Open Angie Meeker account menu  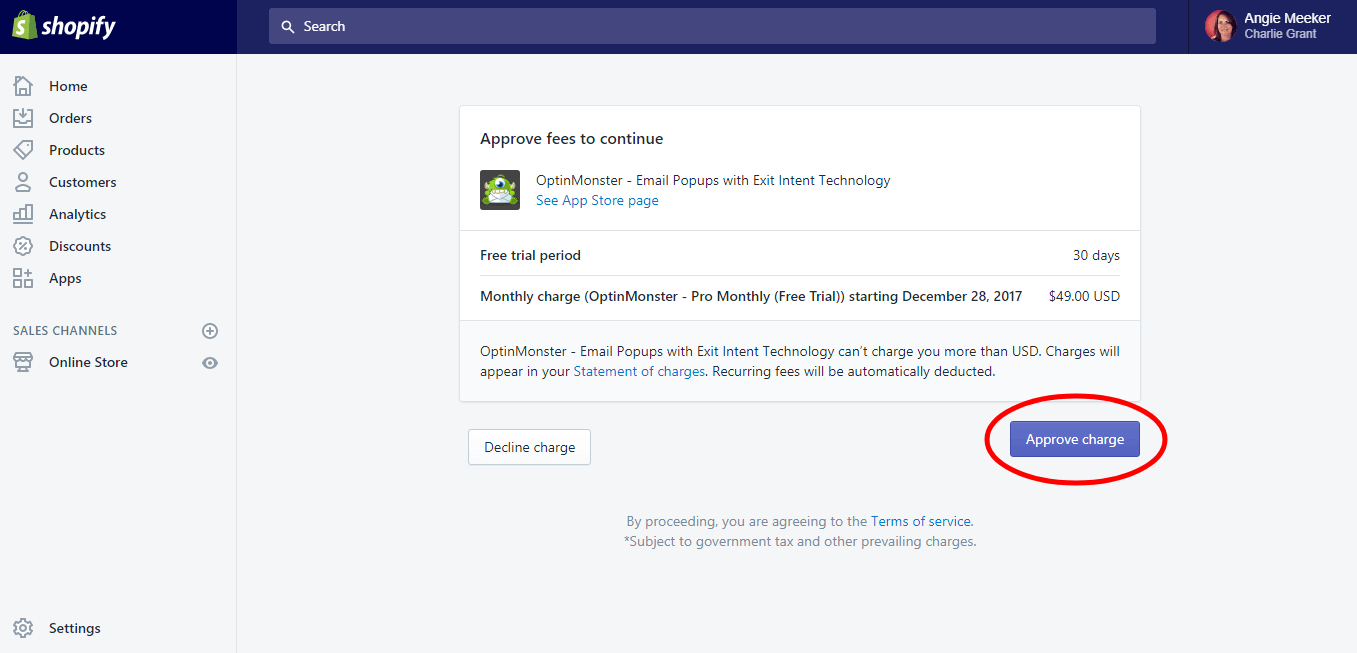coord(1272,26)
